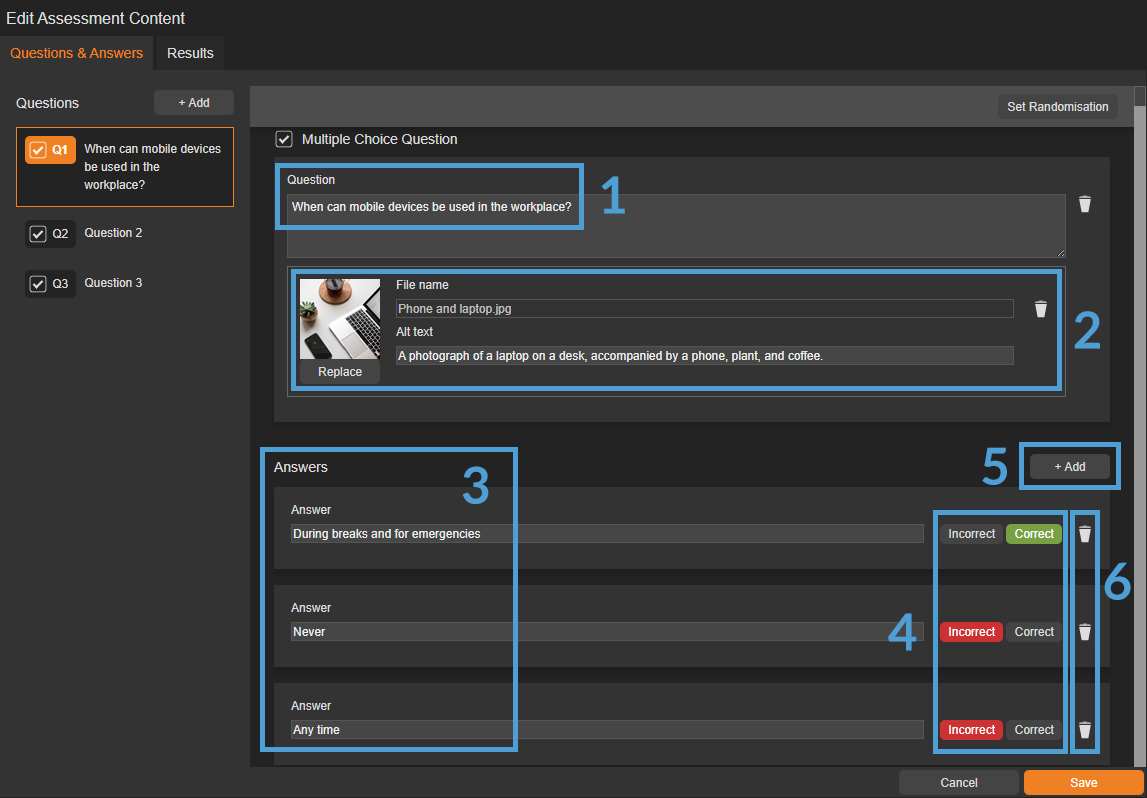Remove the Phone and laptop.jpg image
This screenshot has width=1147, height=798.
tap(1041, 309)
